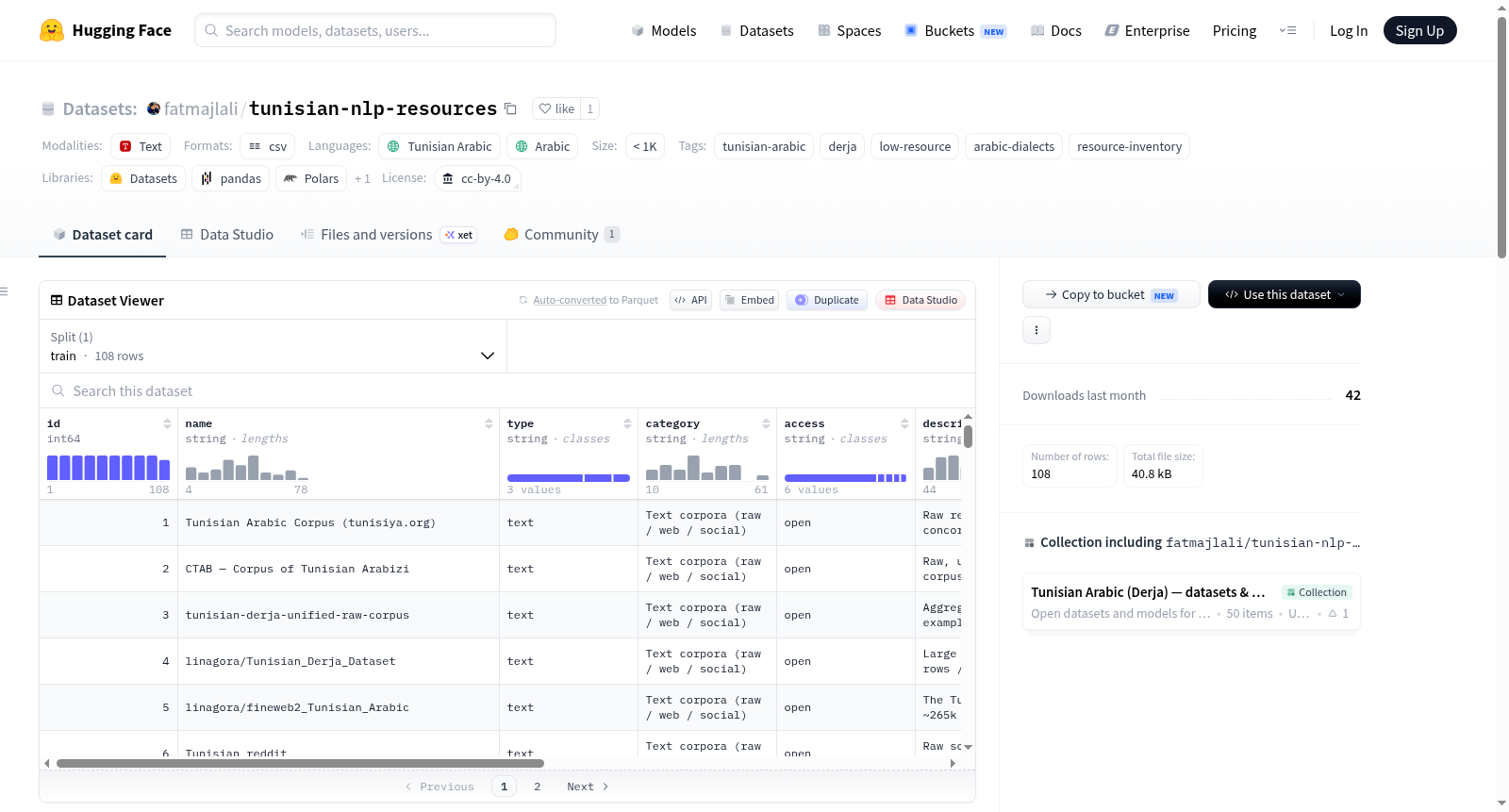Click the Log In link
1509x812 pixels.
pyautogui.click(x=1349, y=30)
